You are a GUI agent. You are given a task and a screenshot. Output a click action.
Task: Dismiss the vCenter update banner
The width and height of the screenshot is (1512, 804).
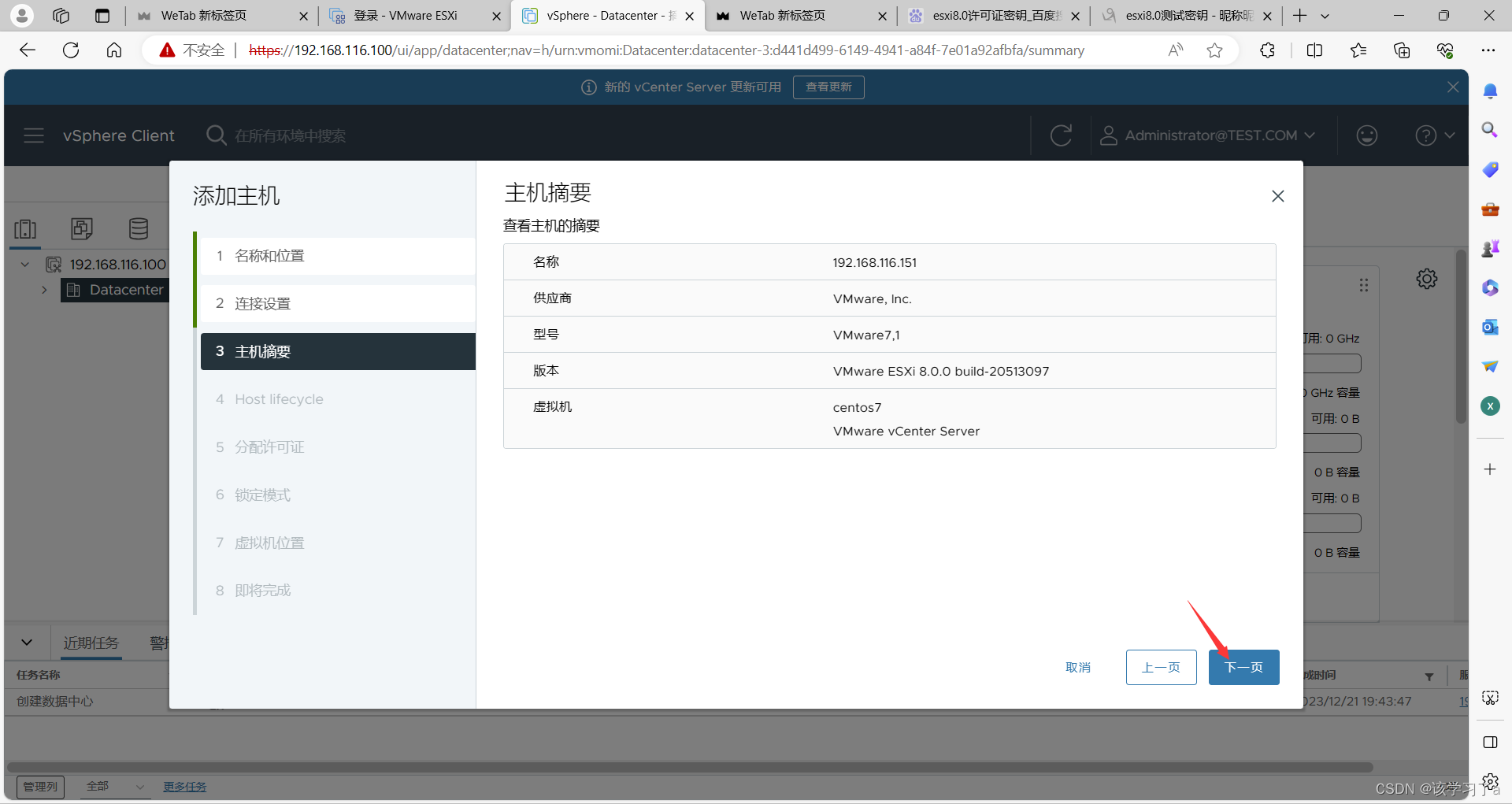click(1453, 87)
